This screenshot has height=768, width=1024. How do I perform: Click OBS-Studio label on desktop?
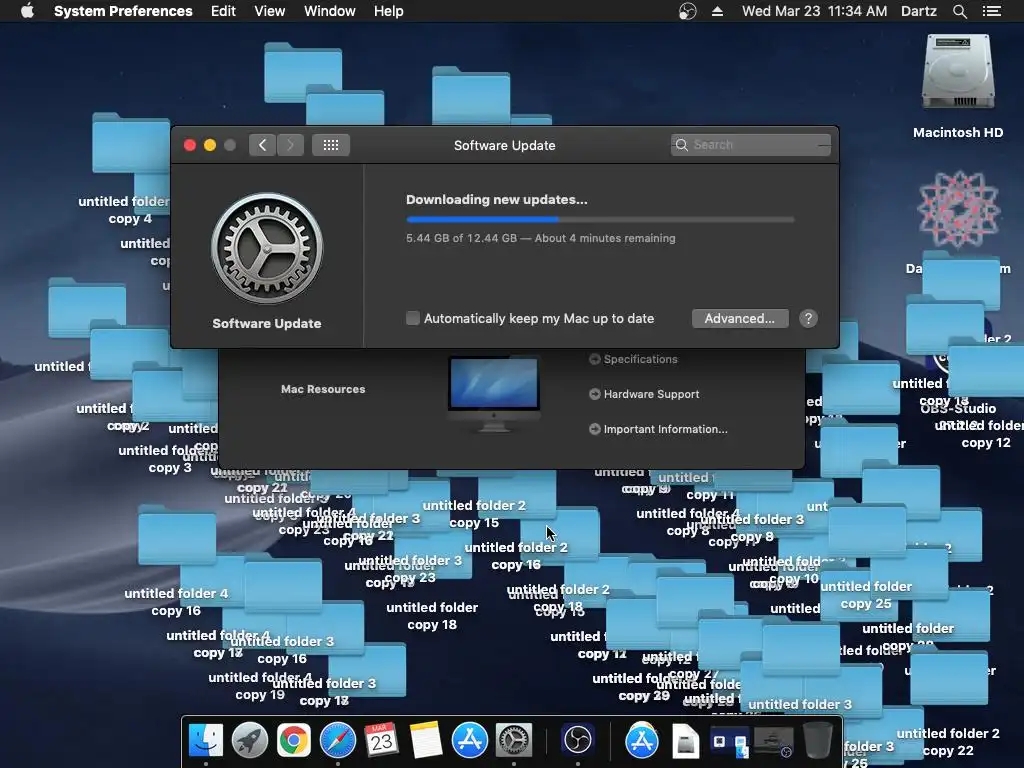pyautogui.click(x=958, y=408)
